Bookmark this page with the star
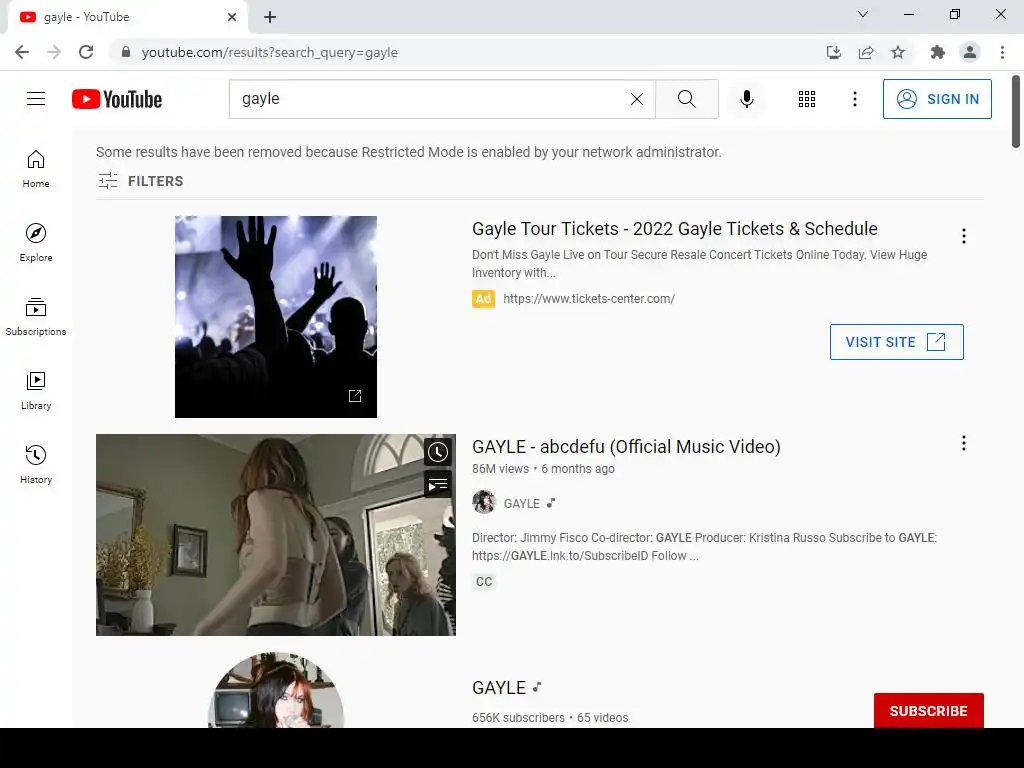This screenshot has height=768, width=1024. 898,52
